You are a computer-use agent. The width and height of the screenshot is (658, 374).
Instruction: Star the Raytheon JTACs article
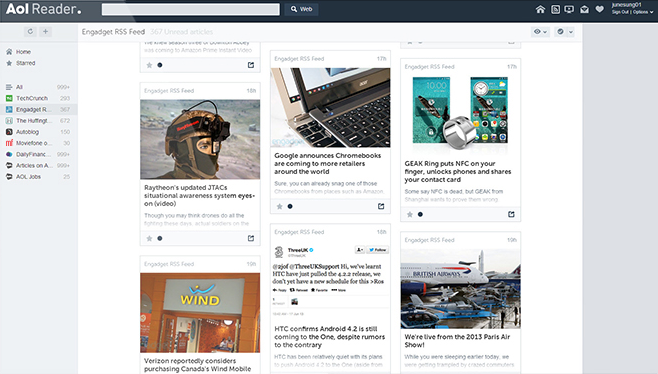point(149,238)
